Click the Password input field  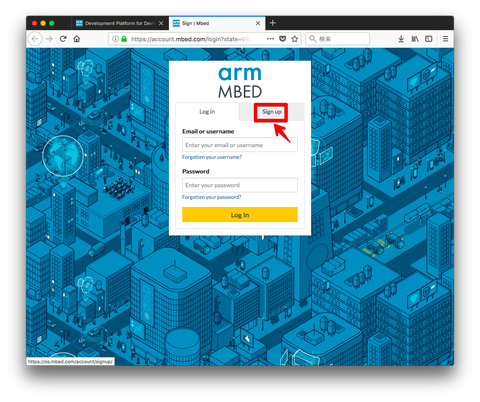click(x=240, y=185)
